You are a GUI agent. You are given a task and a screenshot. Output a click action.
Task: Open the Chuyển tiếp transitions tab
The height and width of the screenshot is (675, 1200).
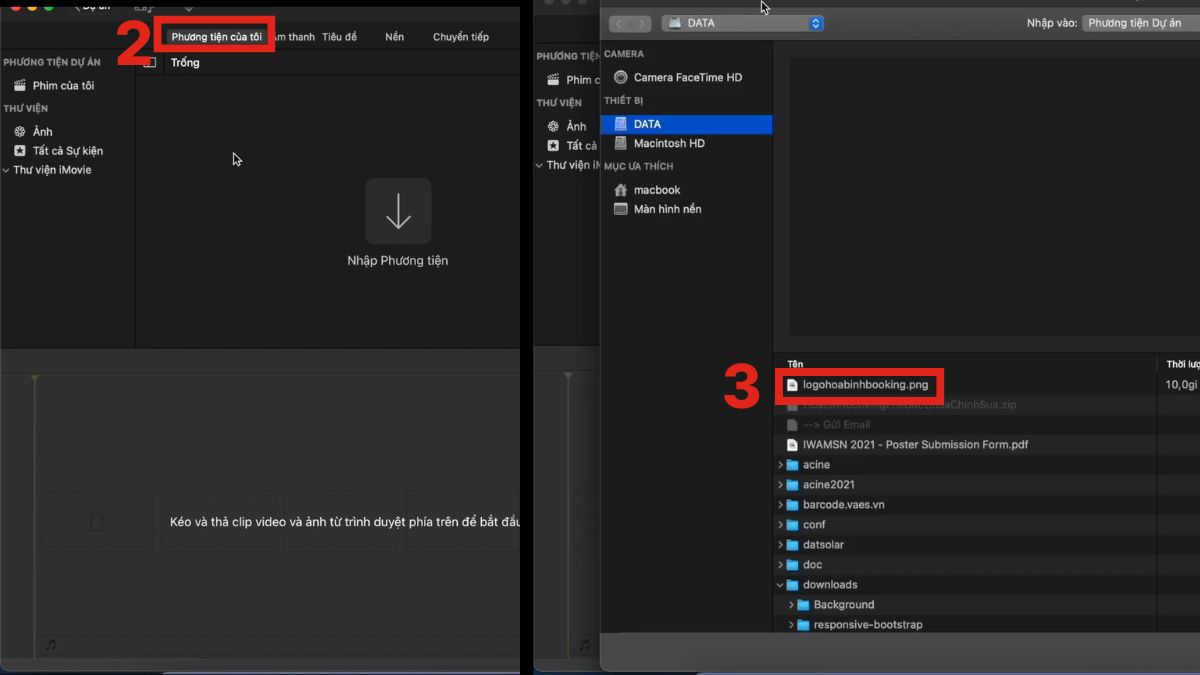461,37
